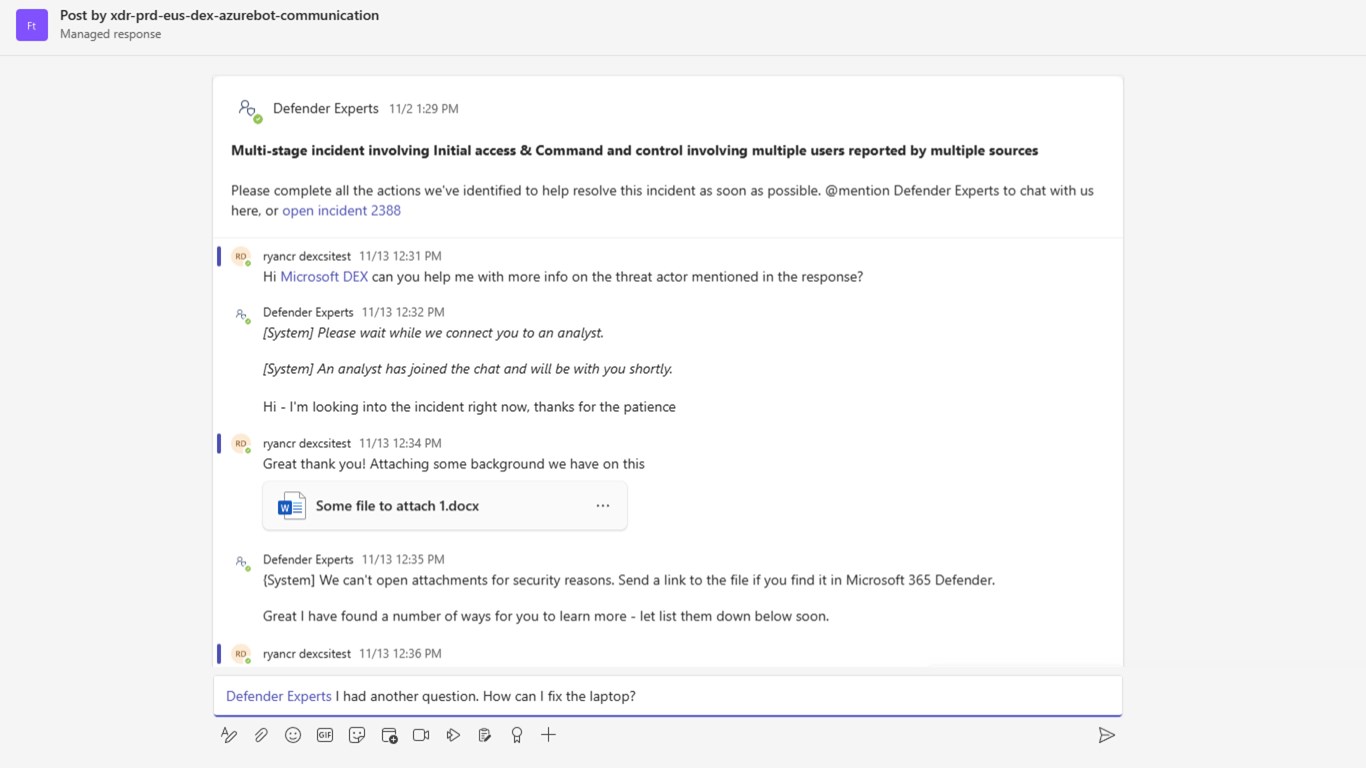This screenshot has height=768, width=1366.
Task: Click the post title xdr-prd-eus-dex-azurebot-communication
Action: coord(219,15)
